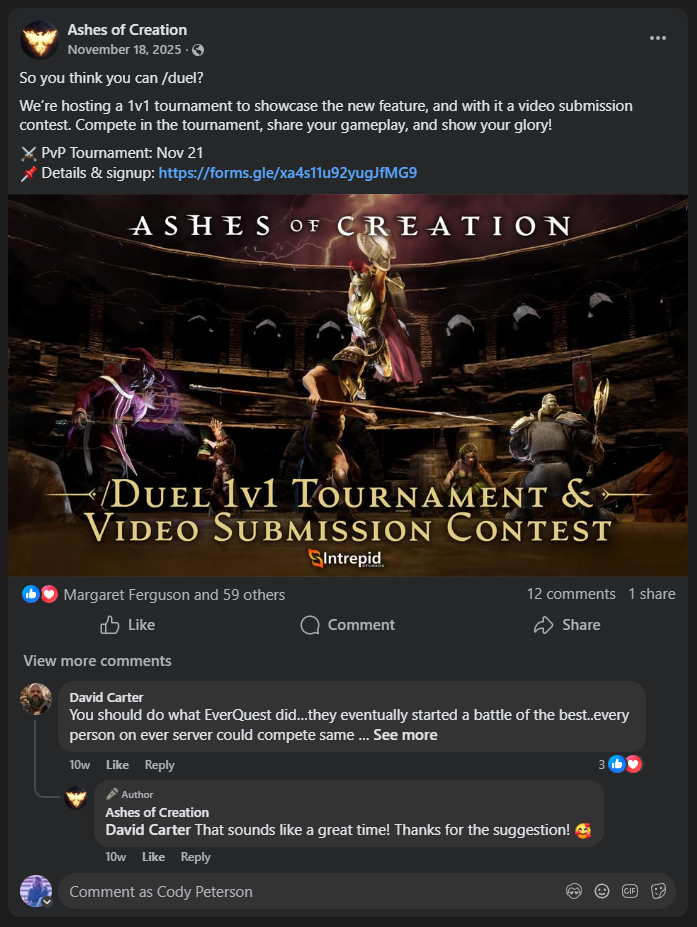Open avatar sticker picker in comment box

[x=573, y=891]
